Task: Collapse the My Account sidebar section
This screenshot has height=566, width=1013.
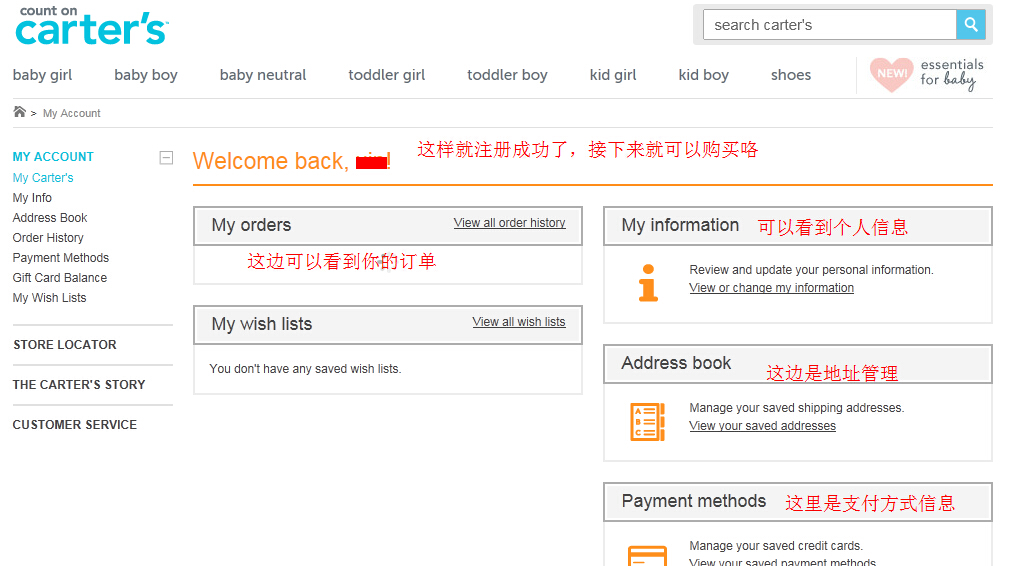Action: 166,158
